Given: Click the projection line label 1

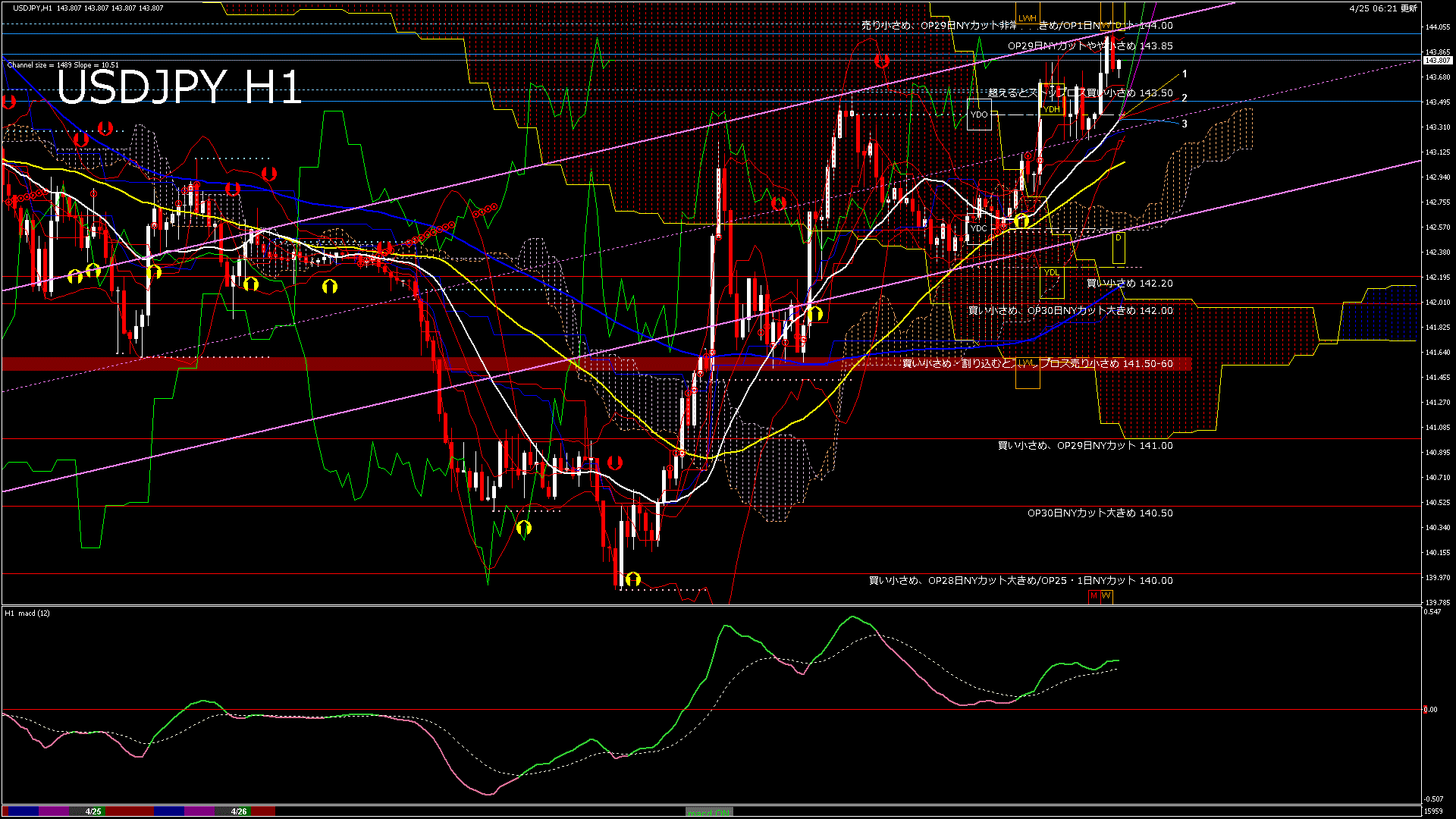Looking at the screenshot, I should tap(1185, 74).
